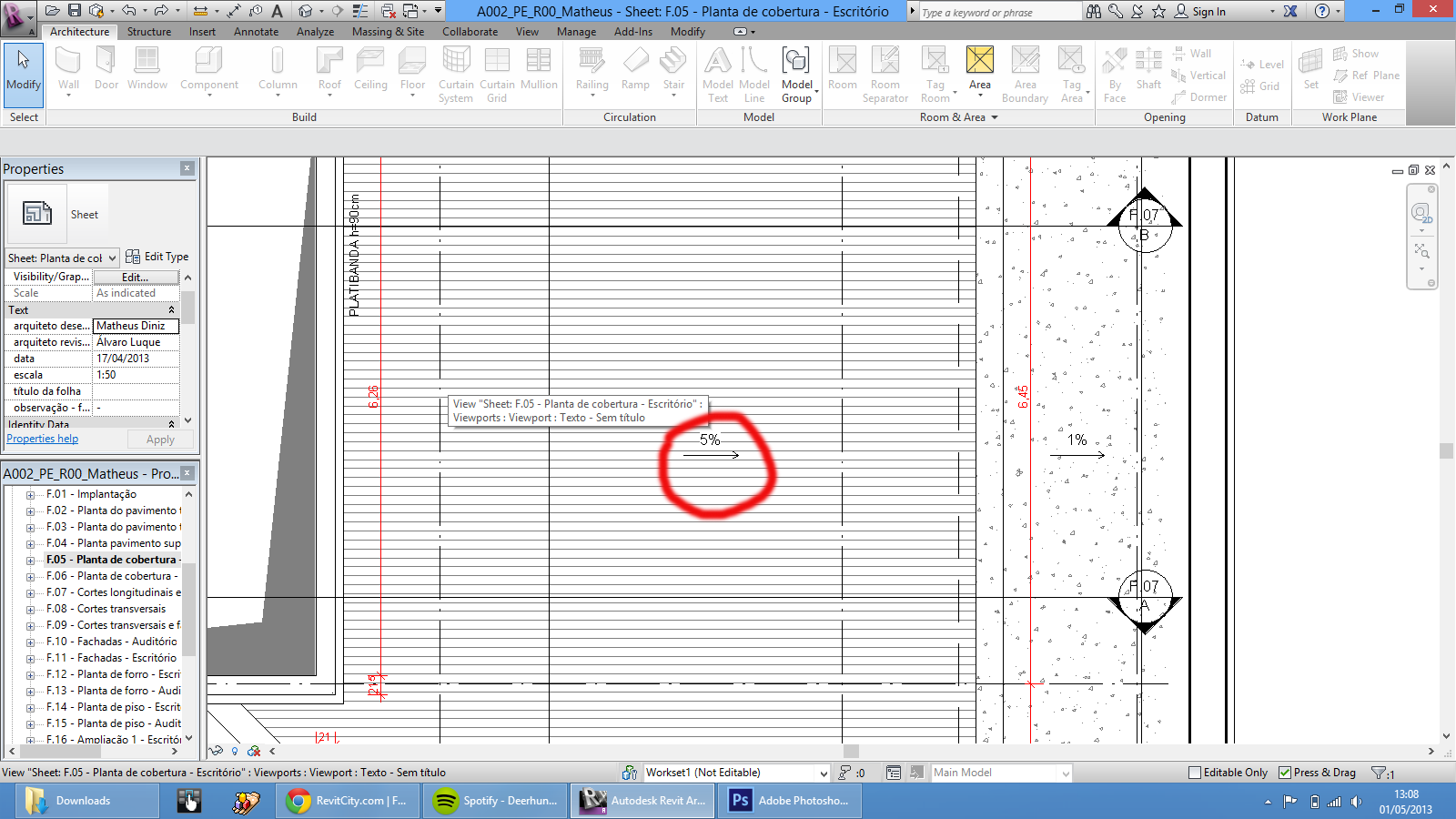Switch to the Annotate ribbon tab
This screenshot has height=819, width=1456.
point(256,31)
